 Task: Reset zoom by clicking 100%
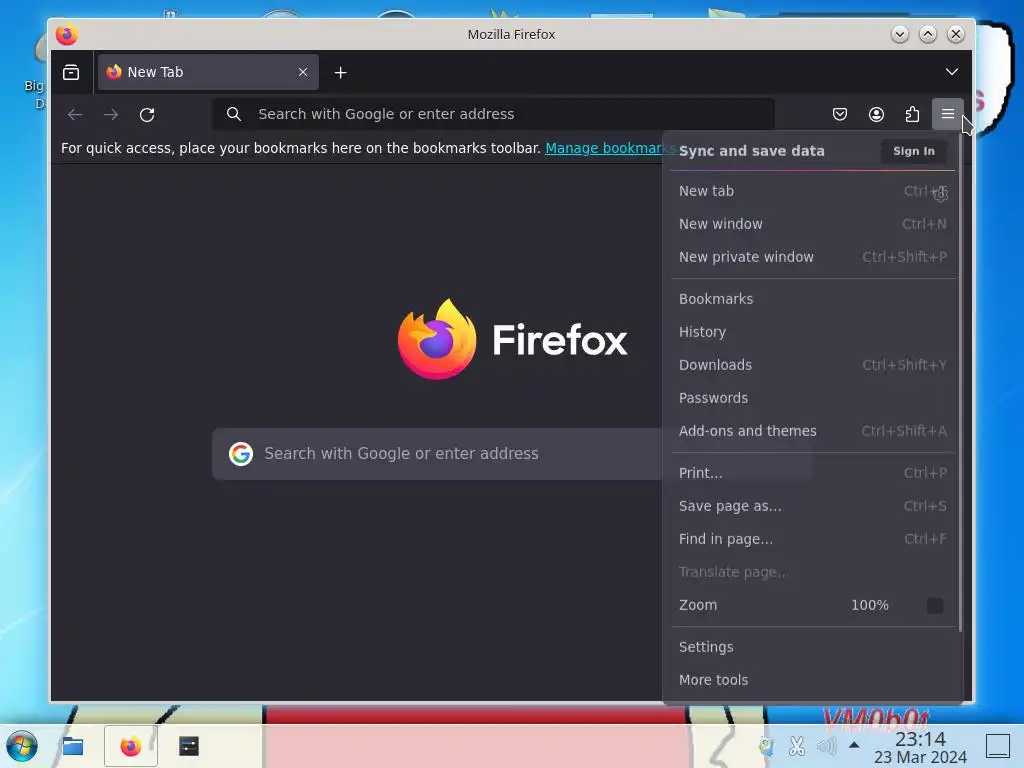(870, 605)
